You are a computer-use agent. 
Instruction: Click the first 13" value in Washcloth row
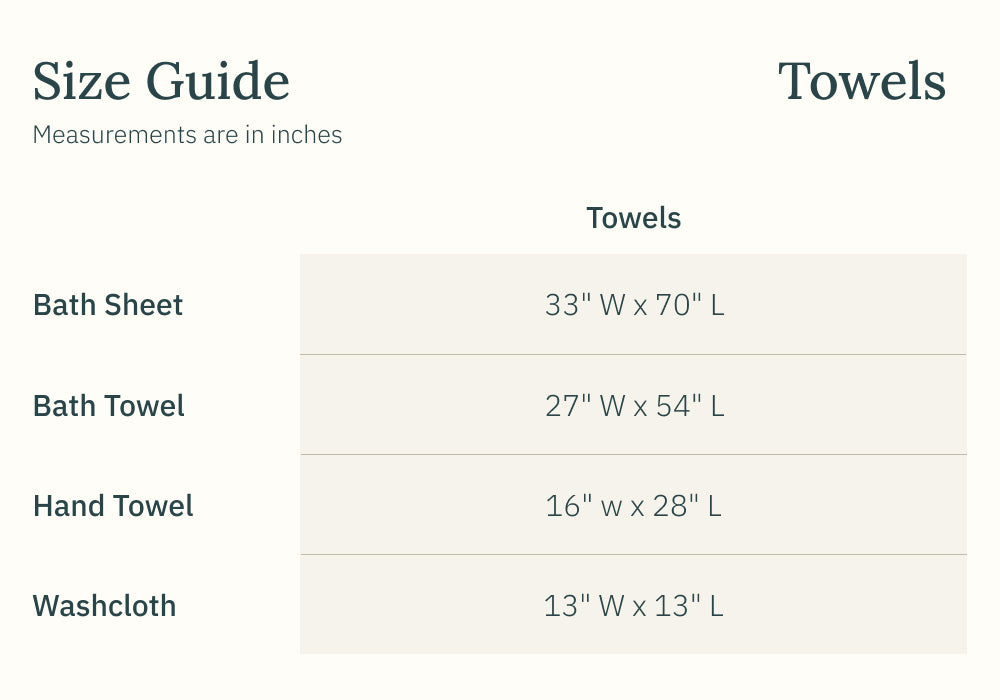click(566, 606)
